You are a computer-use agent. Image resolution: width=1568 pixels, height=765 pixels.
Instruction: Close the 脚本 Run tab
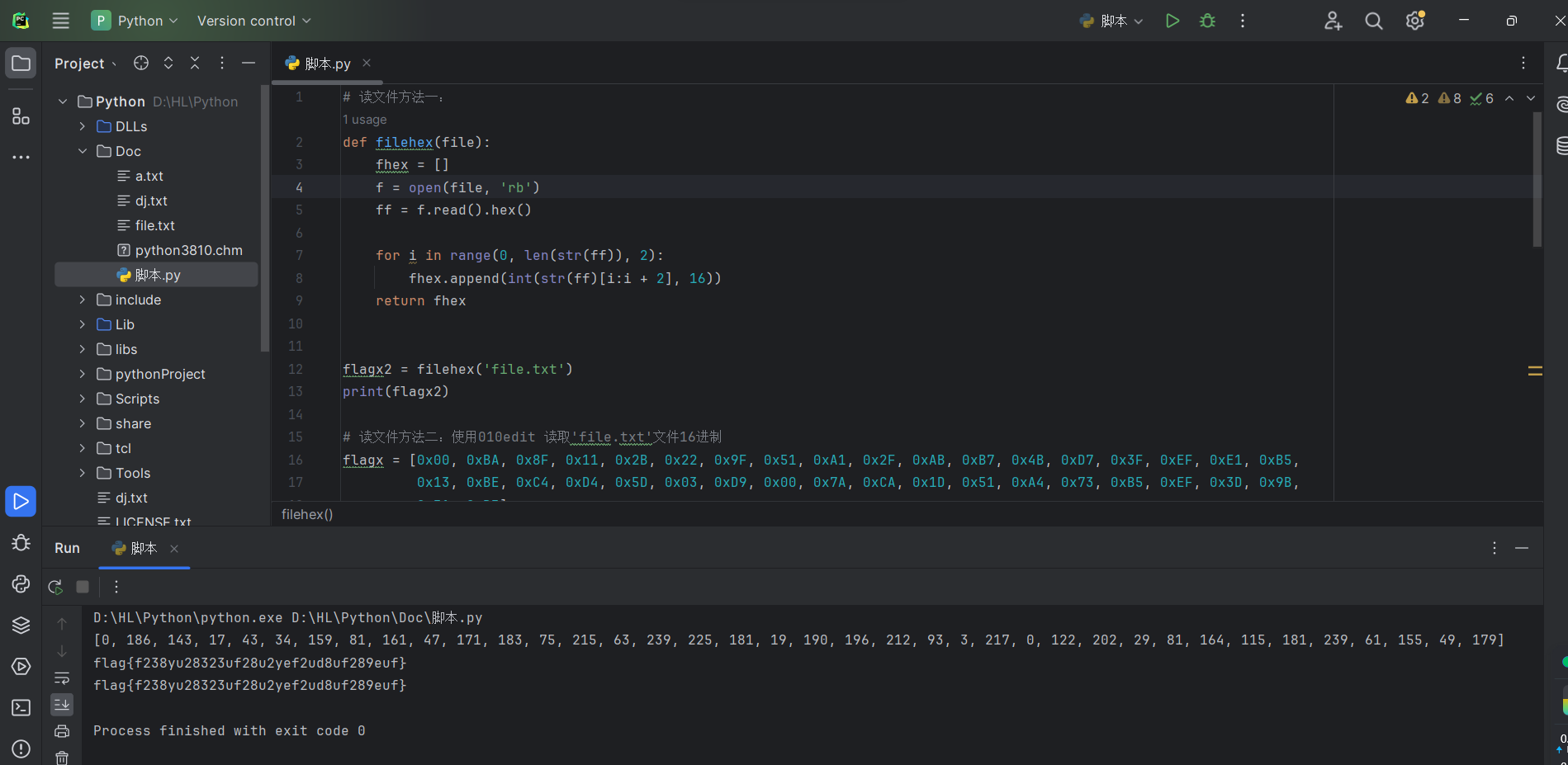(174, 549)
